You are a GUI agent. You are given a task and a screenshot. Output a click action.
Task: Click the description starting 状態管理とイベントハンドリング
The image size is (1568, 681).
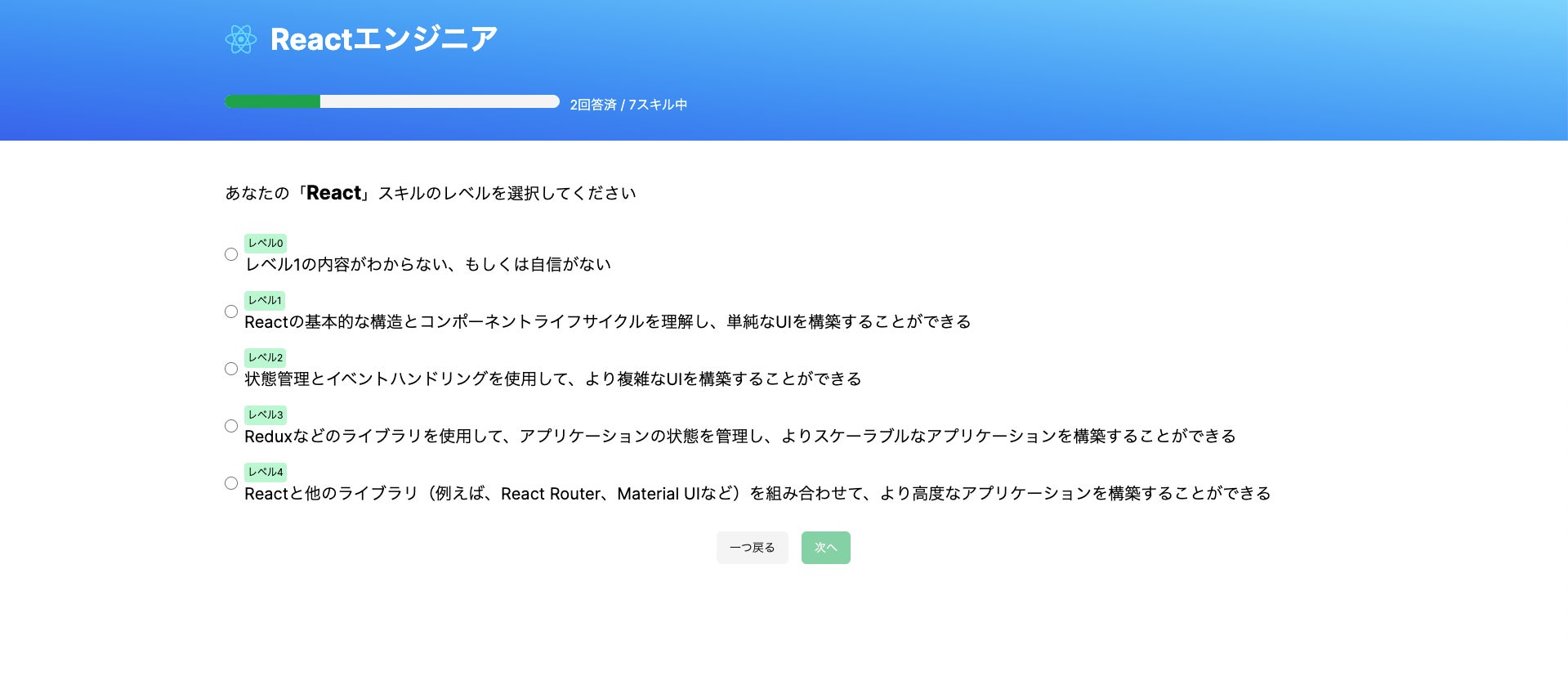point(553,379)
